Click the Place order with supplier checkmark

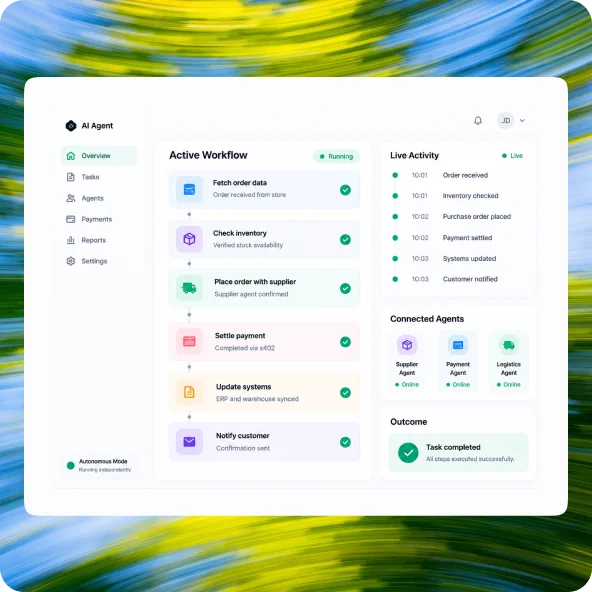pyautogui.click(x=345, y=288)
